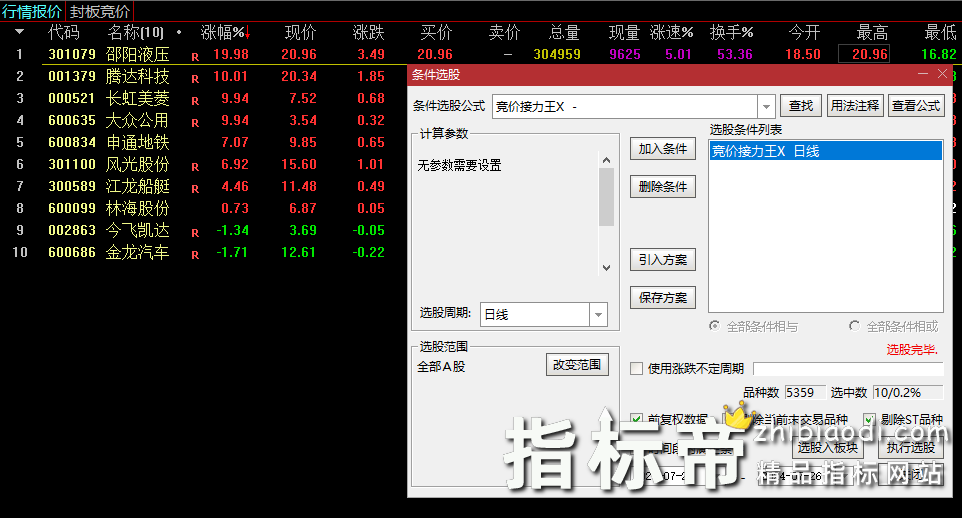Click the R marker for 大众公用
Viewport: 962px width, 518px height.
[x=195, y=123]
